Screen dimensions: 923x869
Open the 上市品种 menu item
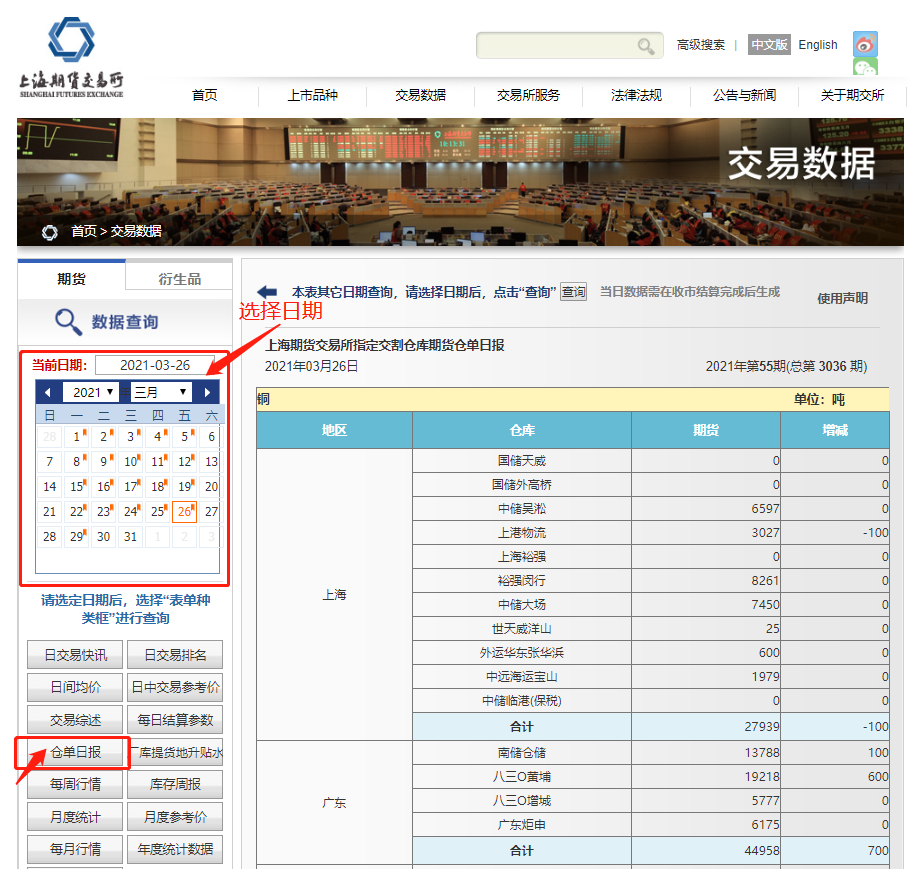pos(312,95)
